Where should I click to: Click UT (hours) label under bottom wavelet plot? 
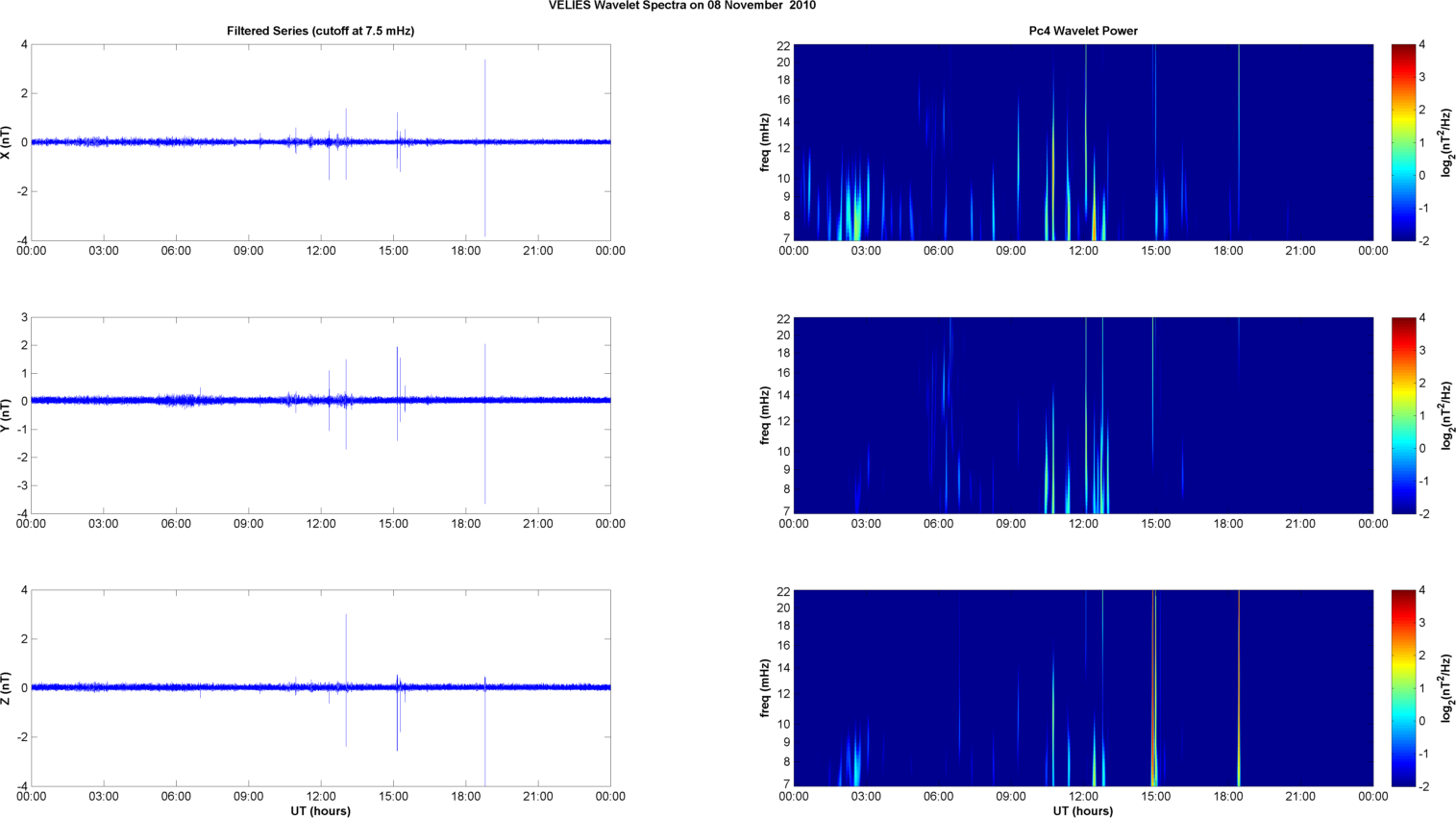1083,811
